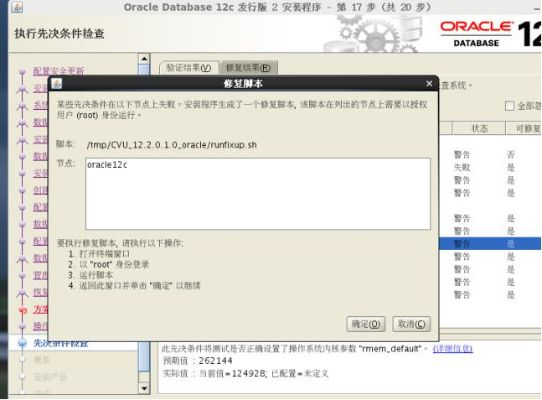The width and height of the screenshot is (542, 400).
Task: Open the 配置安全更新 step link in sidebar
Action: (x=59, y=71)
